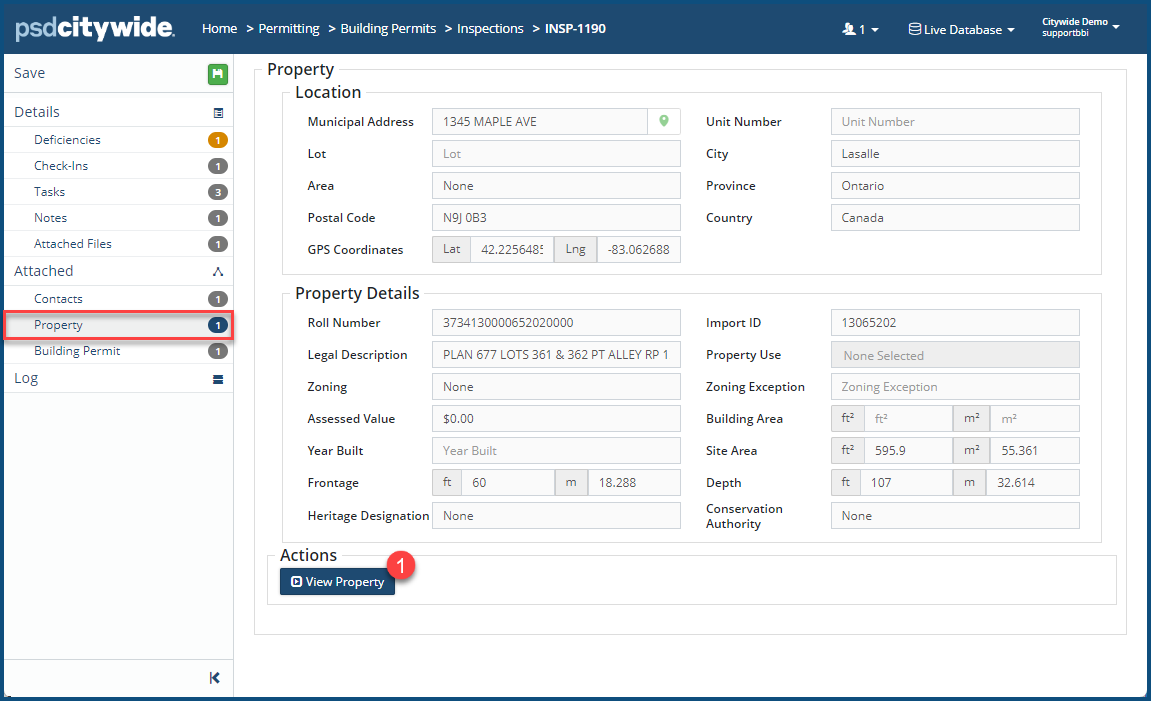Click the Postal Code field
Viewport: 1151px width, 701px height.
556,217
